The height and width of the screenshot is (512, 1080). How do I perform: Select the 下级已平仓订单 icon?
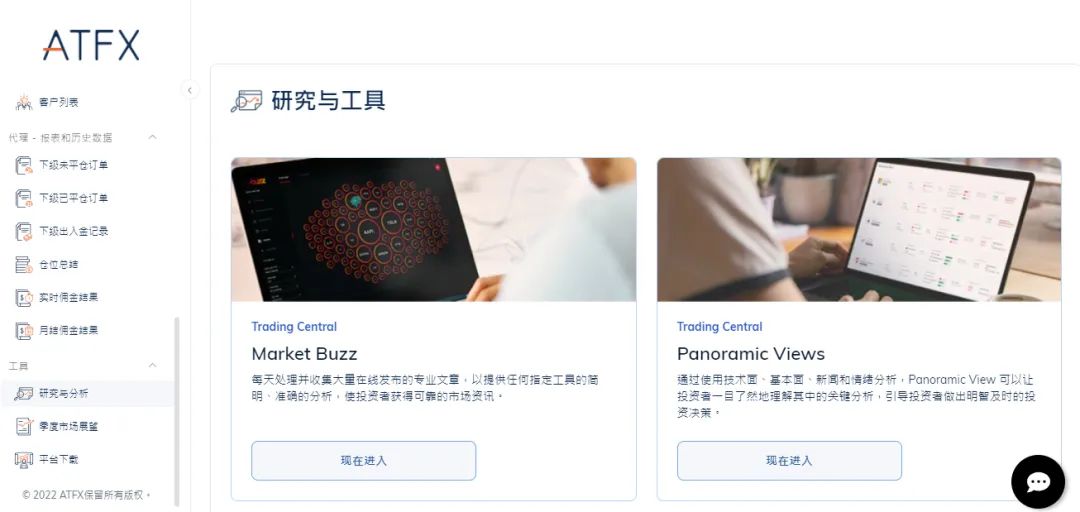[24, 198]
